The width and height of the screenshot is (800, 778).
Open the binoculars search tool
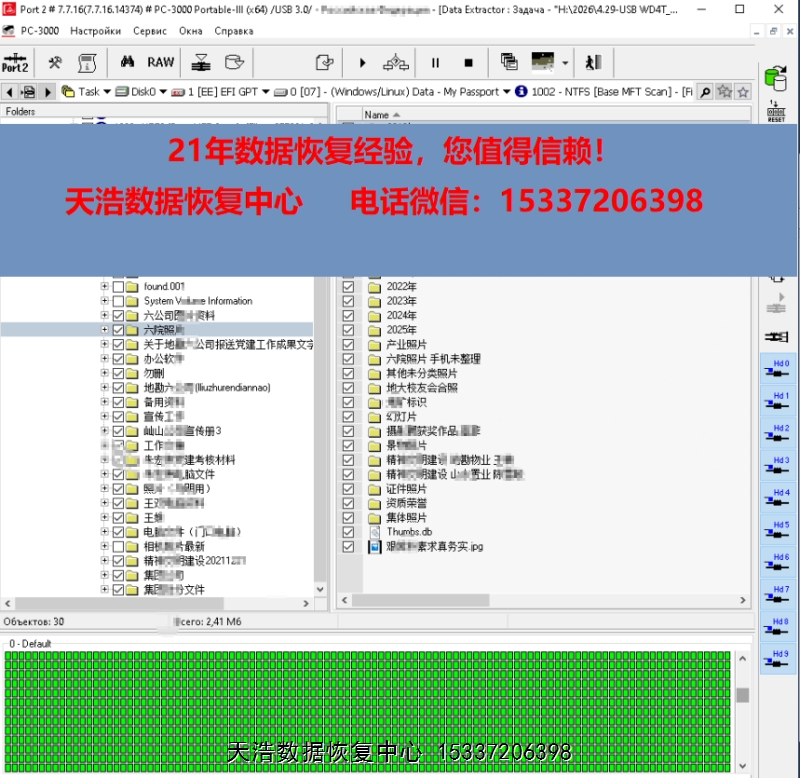point(127,62)
